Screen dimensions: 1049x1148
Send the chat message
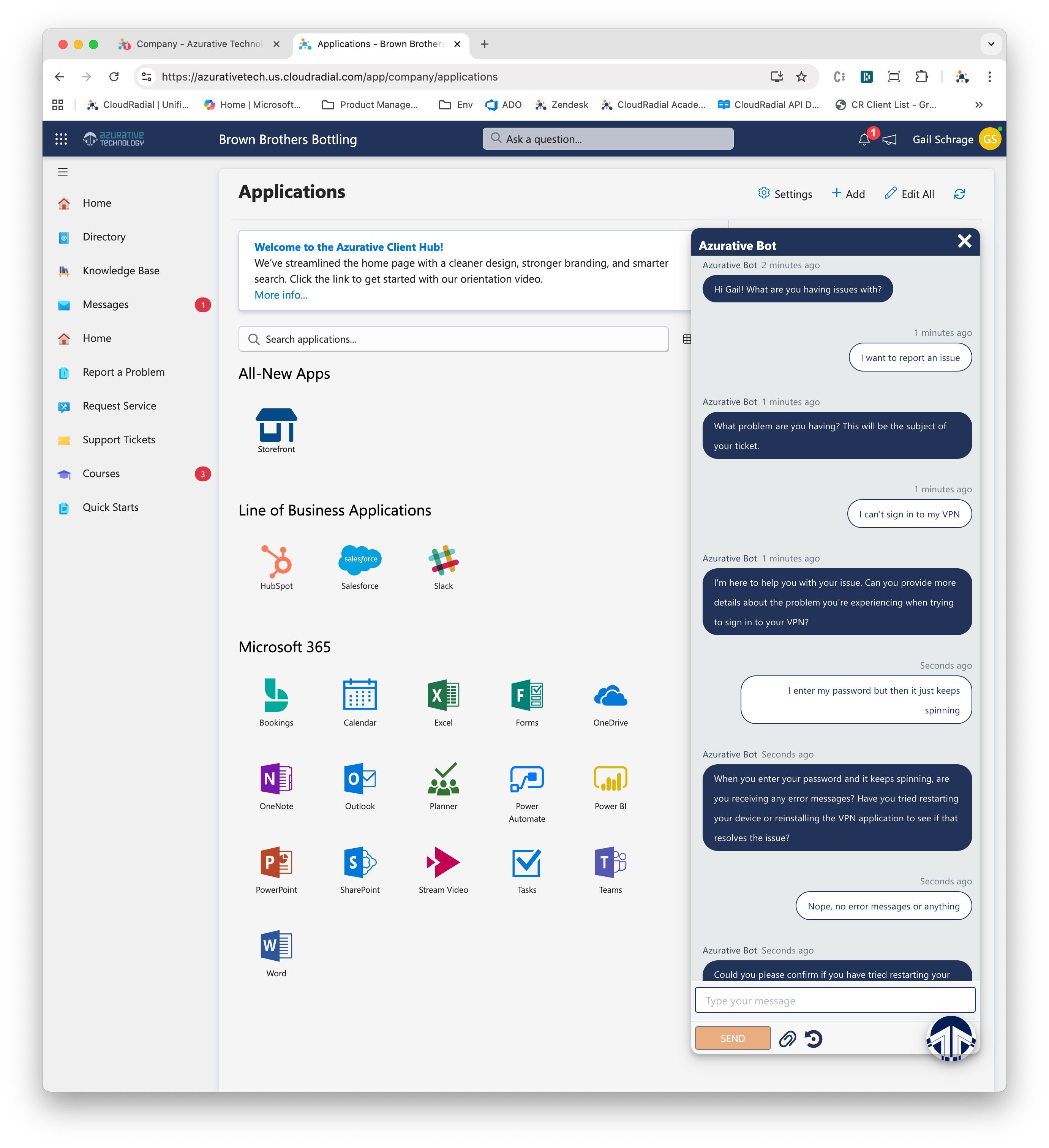733,1038
